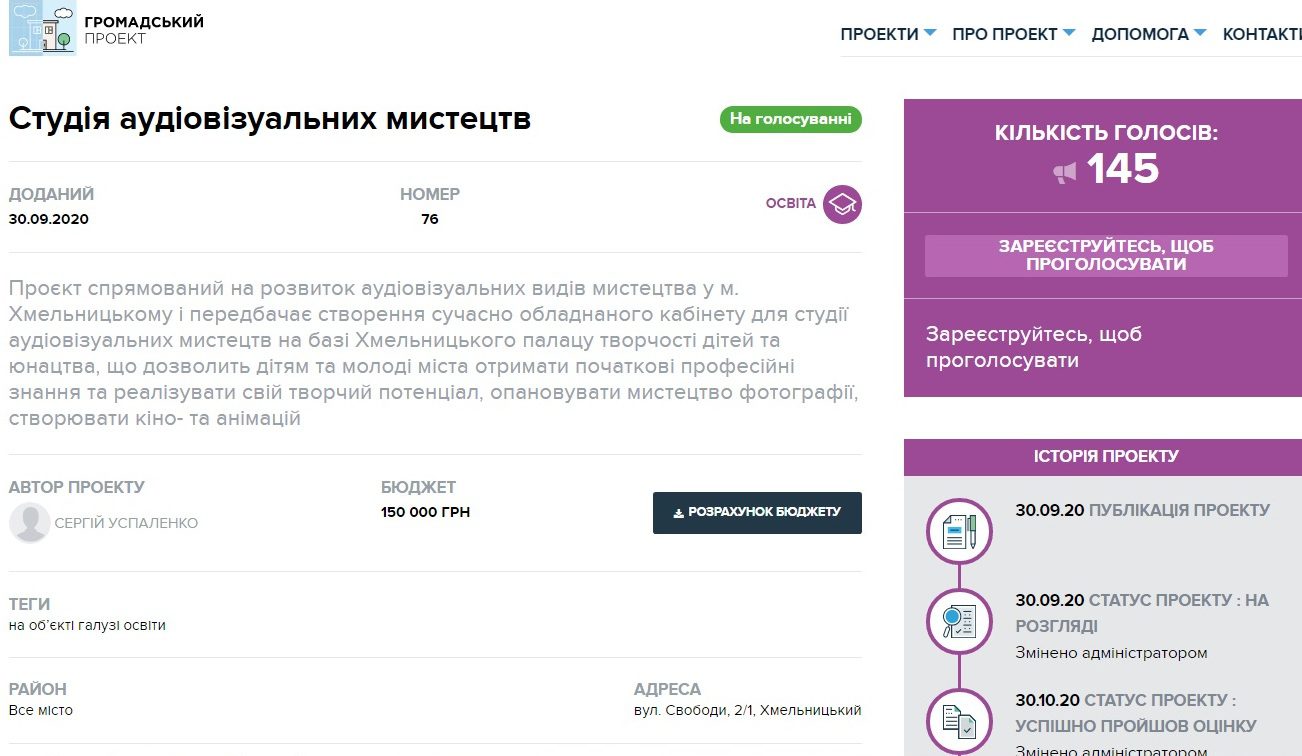Click the education graduation cap icon
The image size is (1302, 756).
click(842, 204)
